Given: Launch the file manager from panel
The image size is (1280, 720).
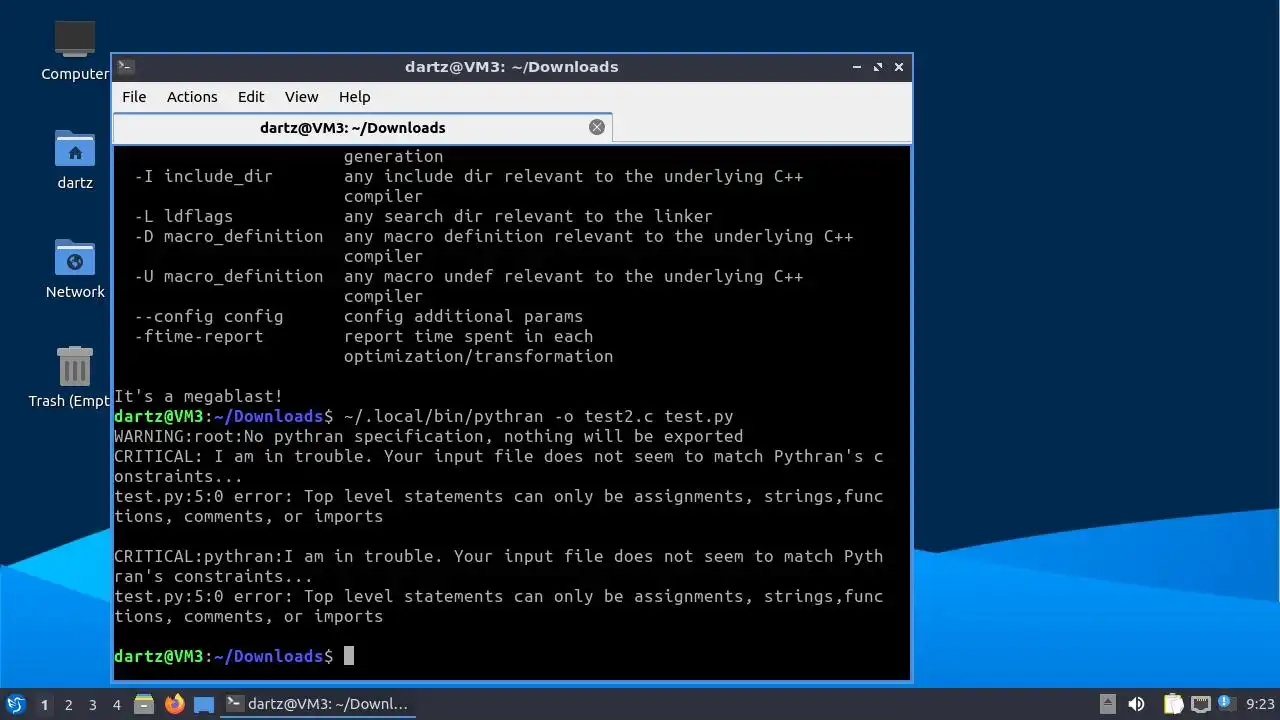Looking at the screenshot, I should (144, 704).
